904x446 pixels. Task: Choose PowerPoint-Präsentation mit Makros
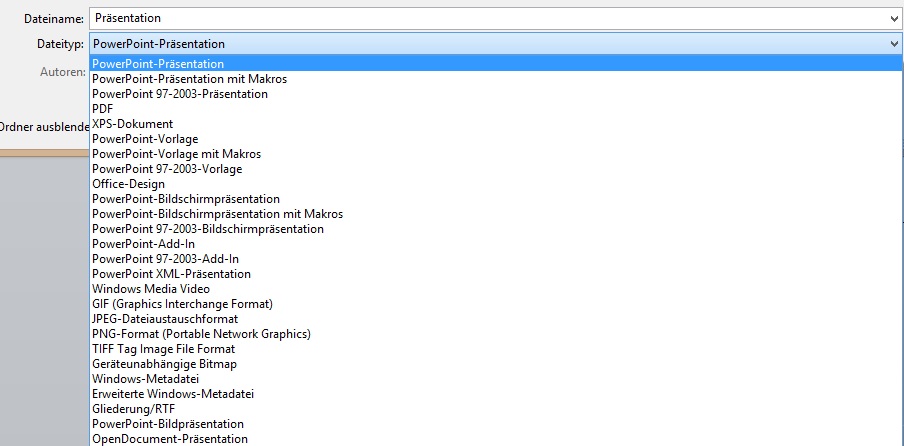click(x=496, y=78)
